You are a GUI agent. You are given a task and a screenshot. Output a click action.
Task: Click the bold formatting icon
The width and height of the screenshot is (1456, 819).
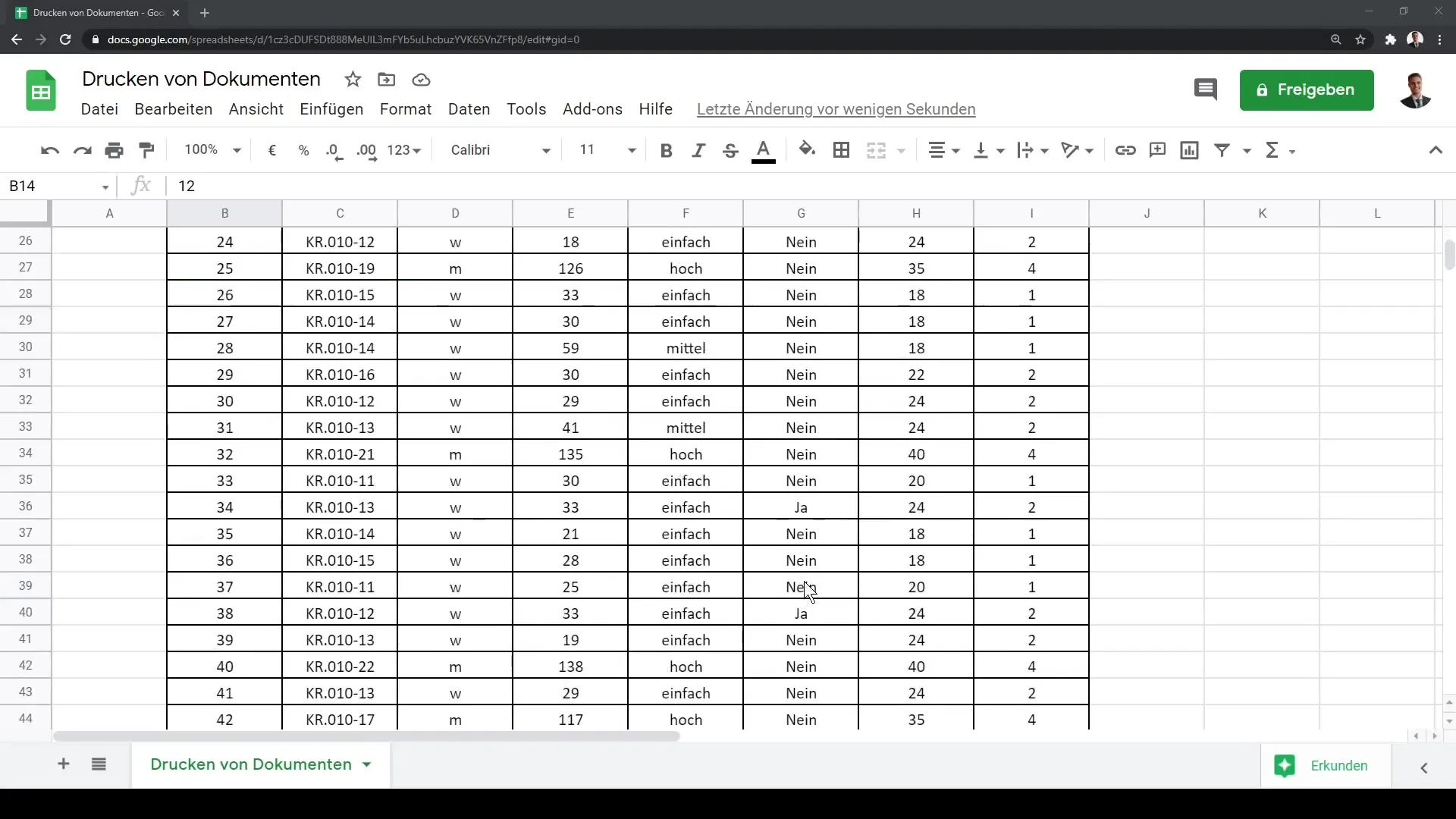(665, 150)
